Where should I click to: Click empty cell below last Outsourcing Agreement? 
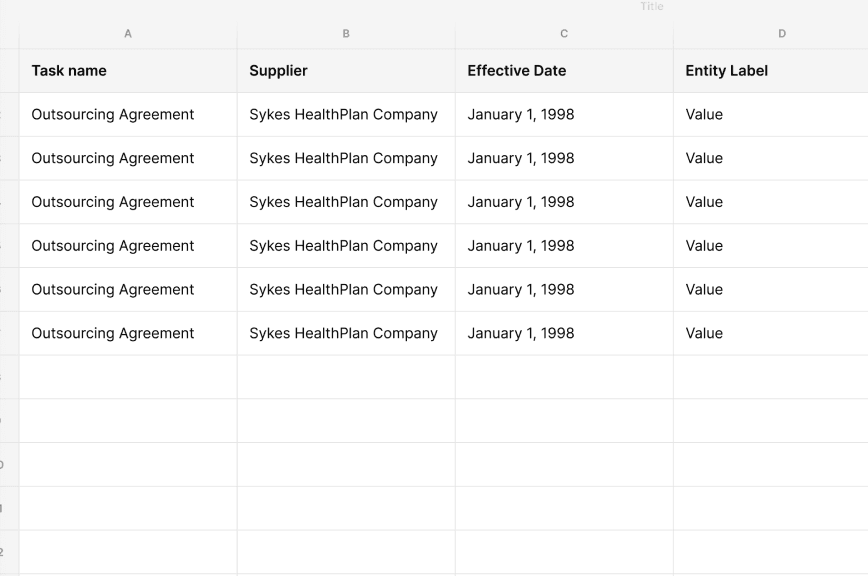[x=128, y=377]
